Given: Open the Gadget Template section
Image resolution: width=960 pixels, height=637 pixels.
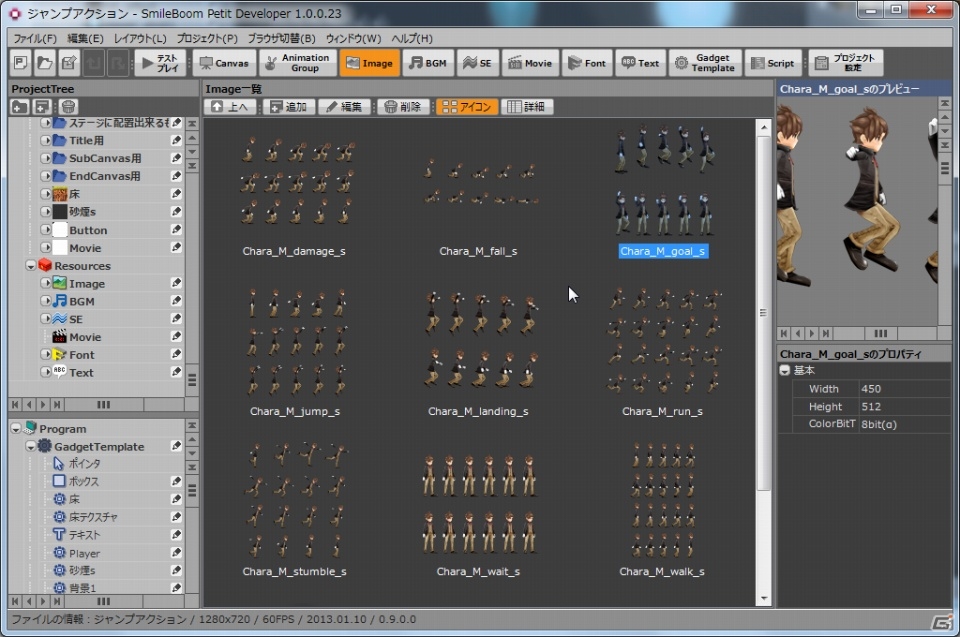Looking at the screenshot, I should pyautogui.click(x=705, y=63).
